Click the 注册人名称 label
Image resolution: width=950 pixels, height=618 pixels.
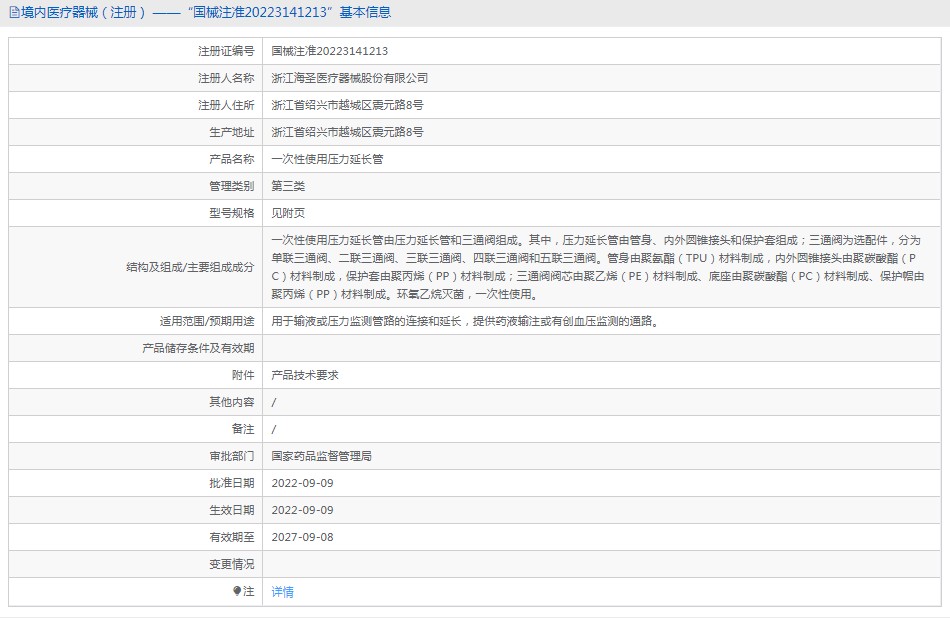(226, 78)
